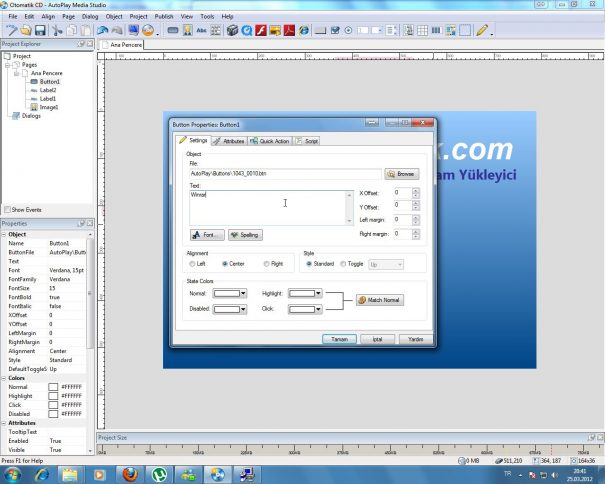Insert a new Label (Abc) object
Screen dimensions: 605x484
201,30
